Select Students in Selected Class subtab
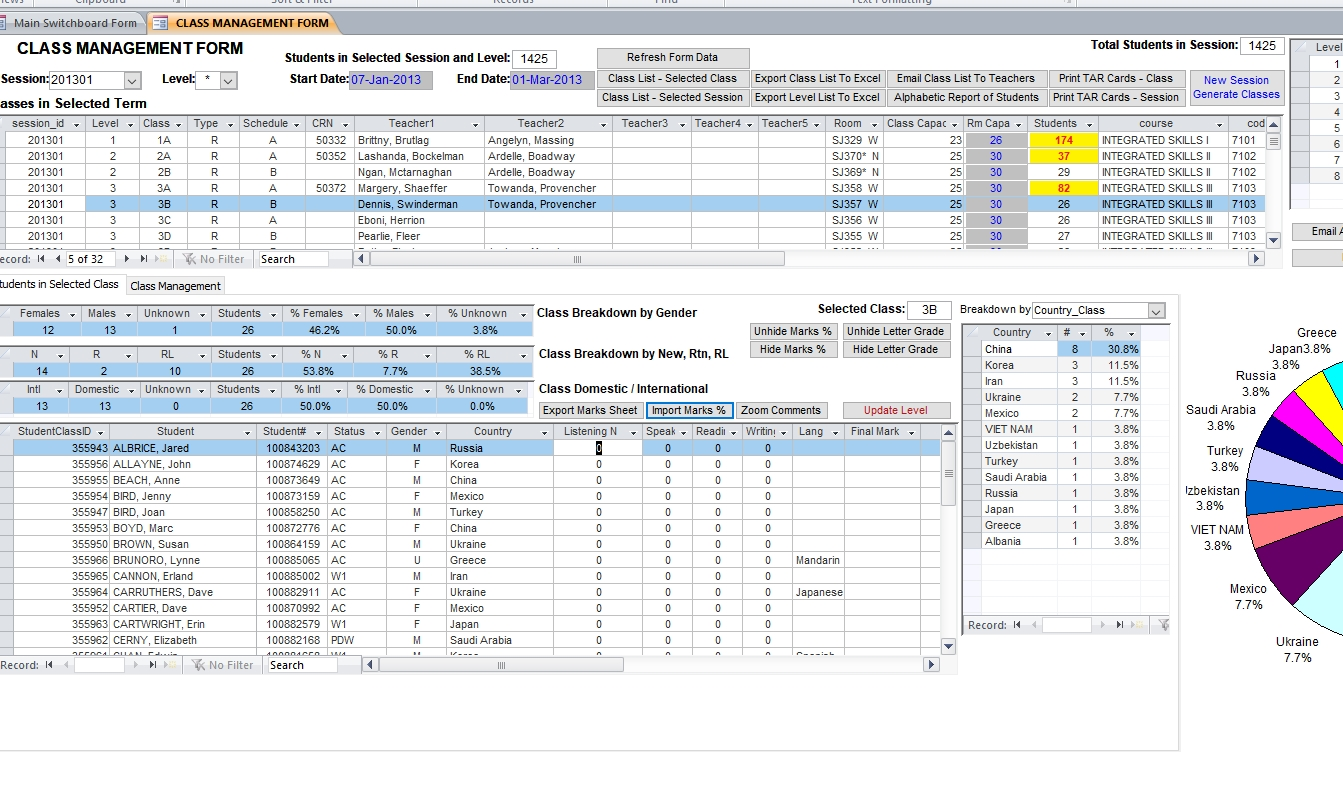This screenshot has width=1343, height=803. 59,285
